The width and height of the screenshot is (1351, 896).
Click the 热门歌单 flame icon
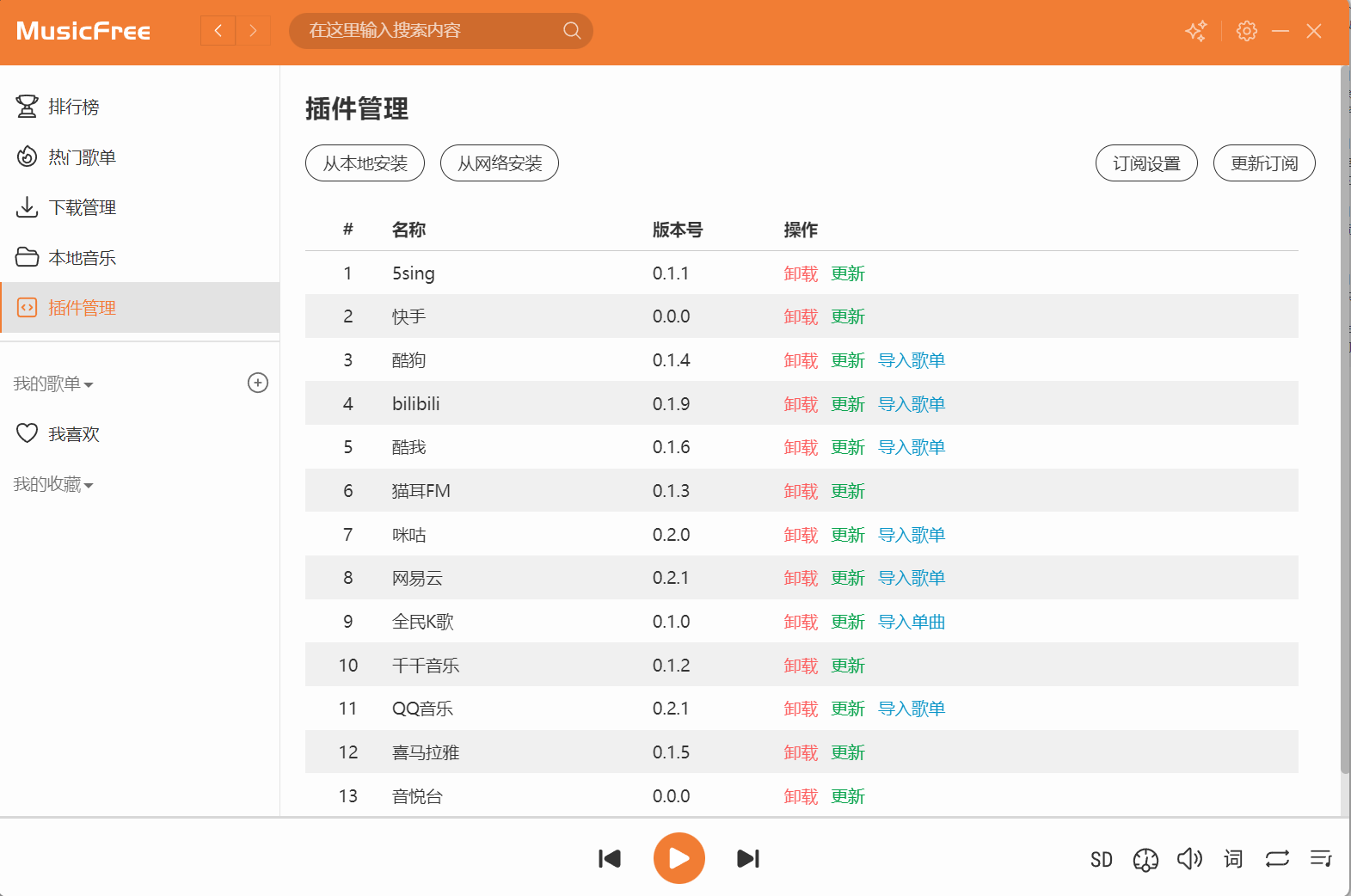(x=28, y=156)
